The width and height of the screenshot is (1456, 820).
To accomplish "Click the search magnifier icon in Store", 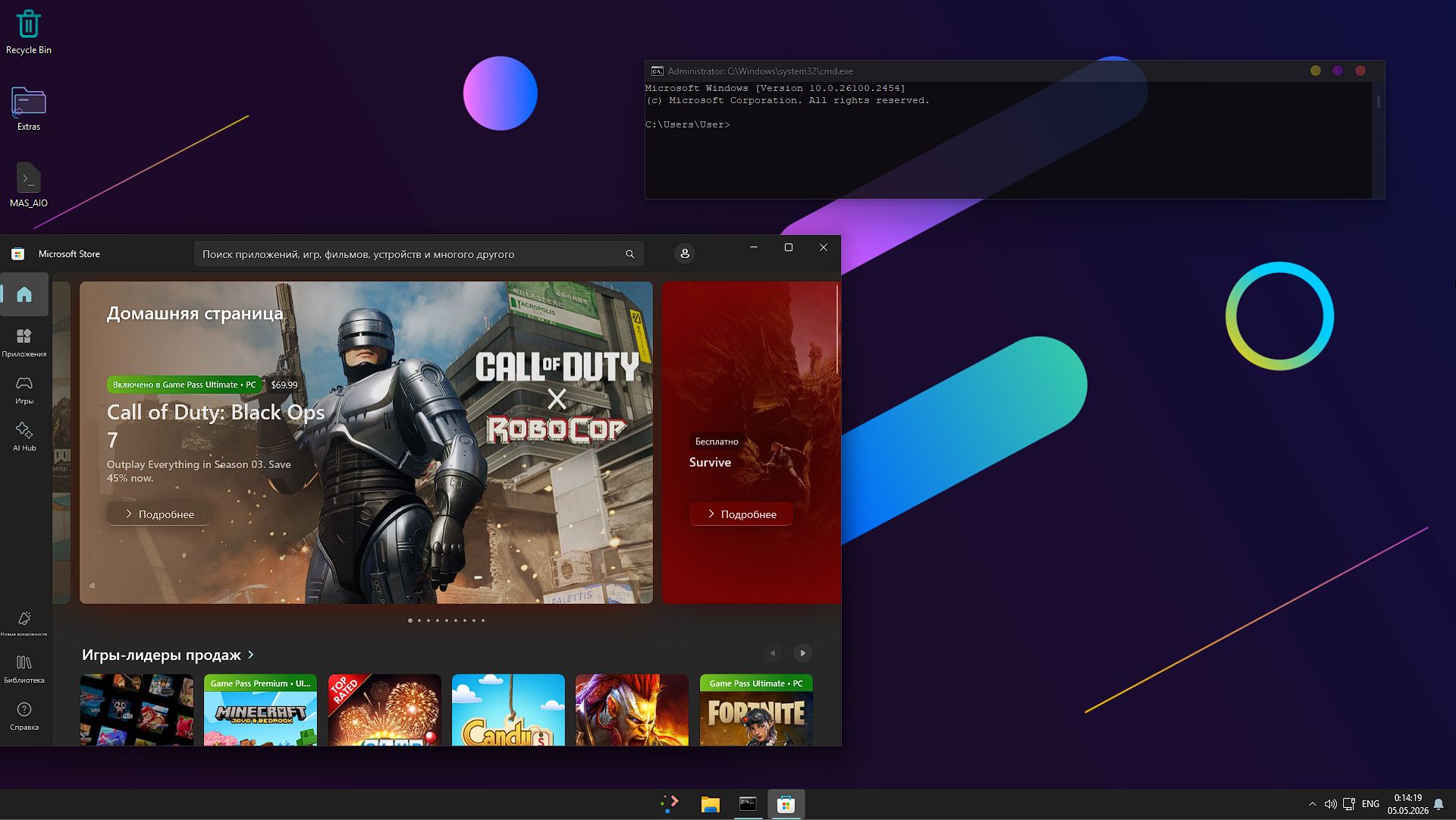I will [629, 254].
